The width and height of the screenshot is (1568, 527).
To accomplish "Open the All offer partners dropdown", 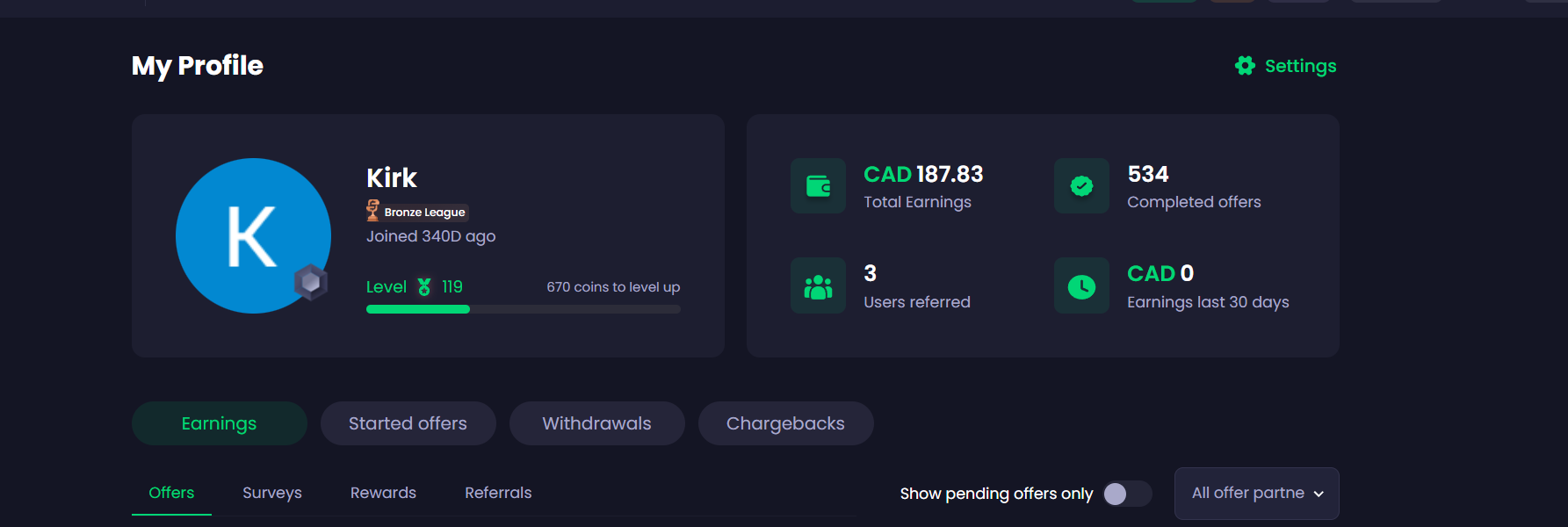I will pos(1247,494).
